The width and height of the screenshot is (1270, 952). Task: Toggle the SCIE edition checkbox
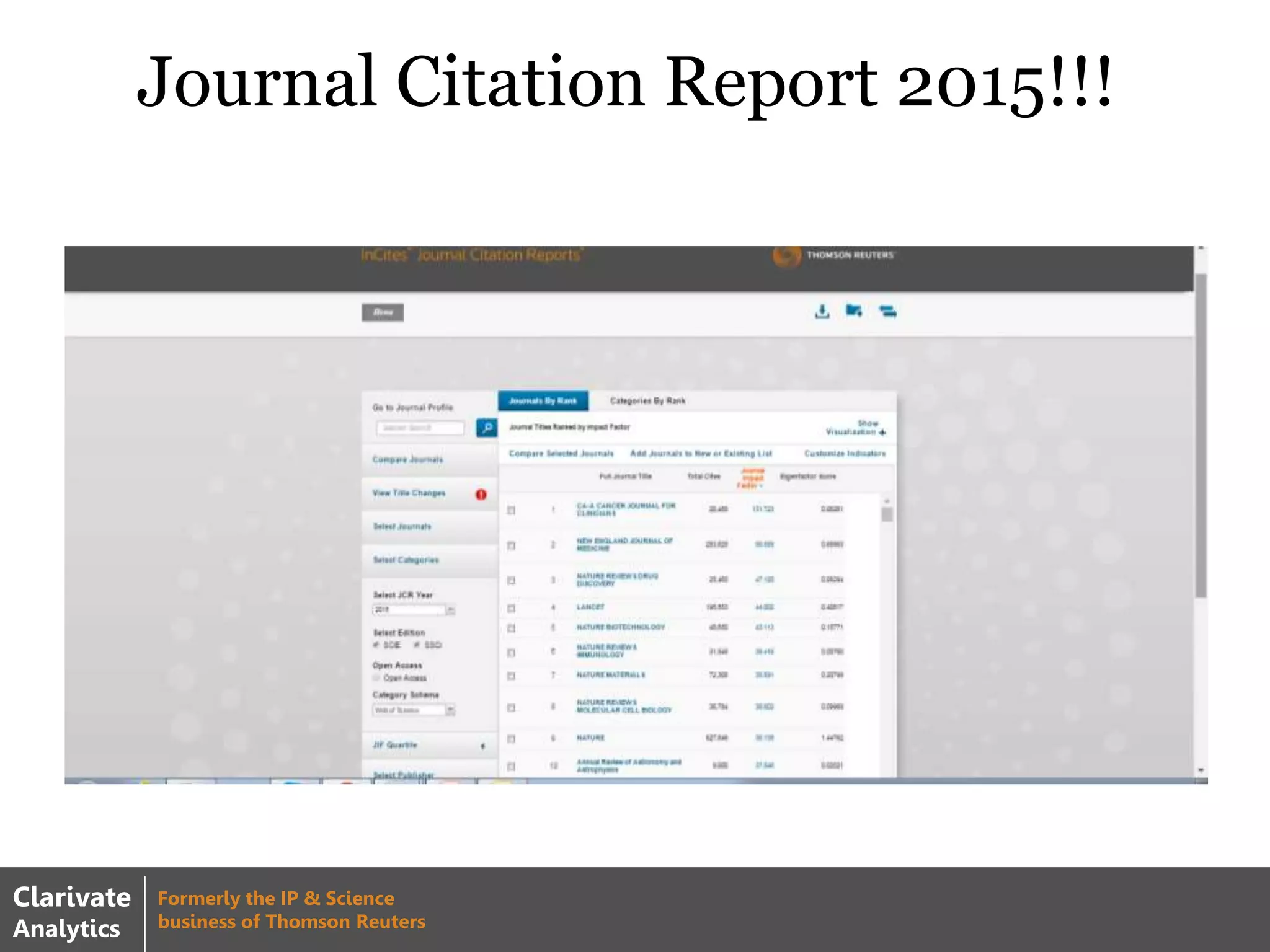376,645
